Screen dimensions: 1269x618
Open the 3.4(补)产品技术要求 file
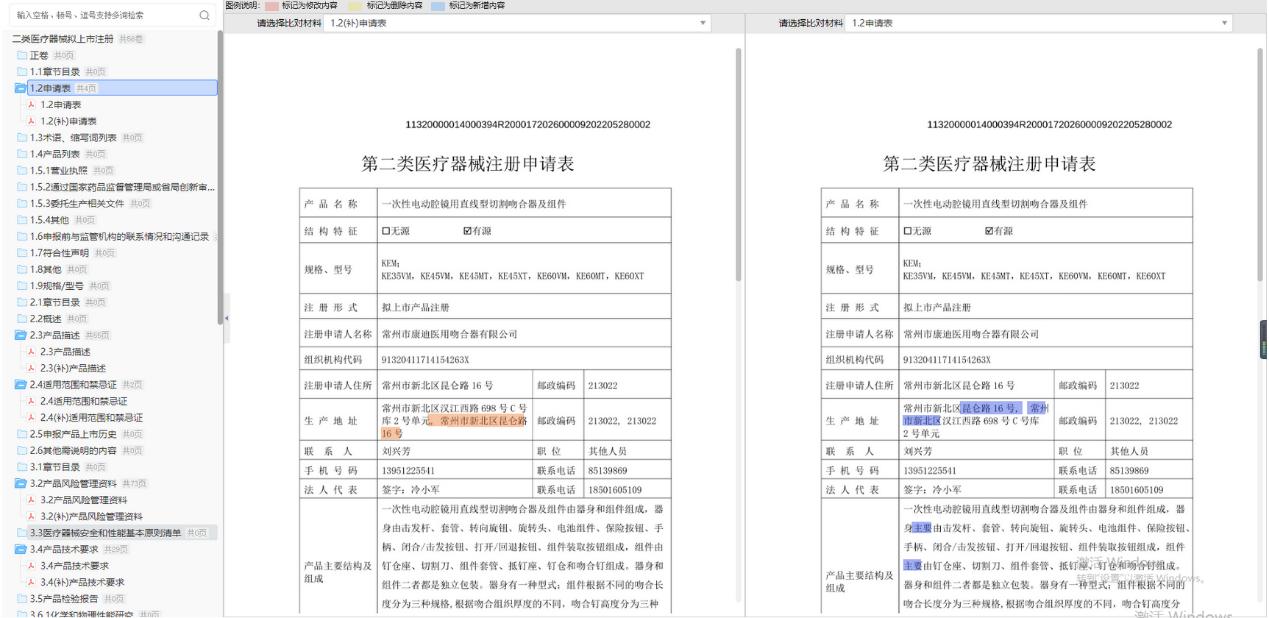[81, 582]
